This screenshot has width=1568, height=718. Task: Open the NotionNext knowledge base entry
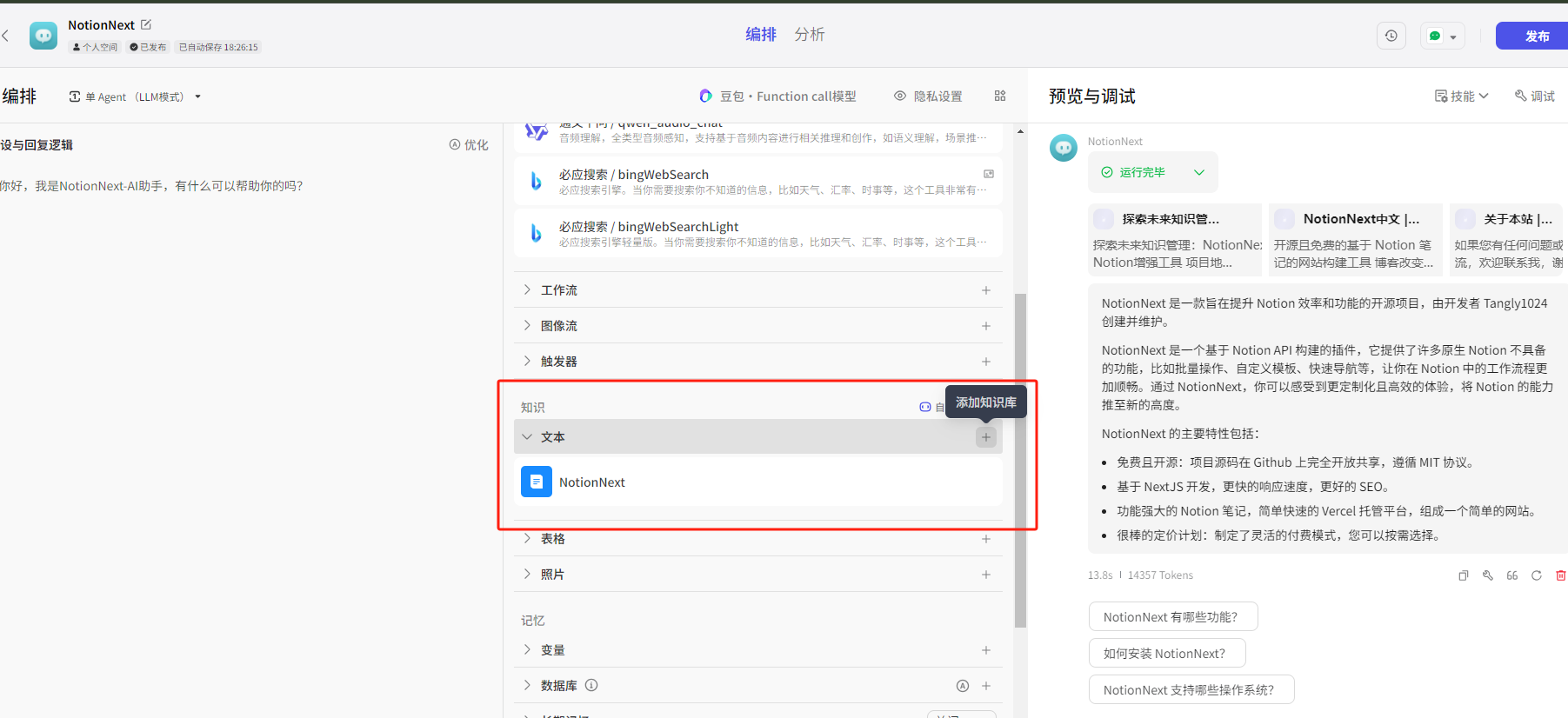[757, 482]
